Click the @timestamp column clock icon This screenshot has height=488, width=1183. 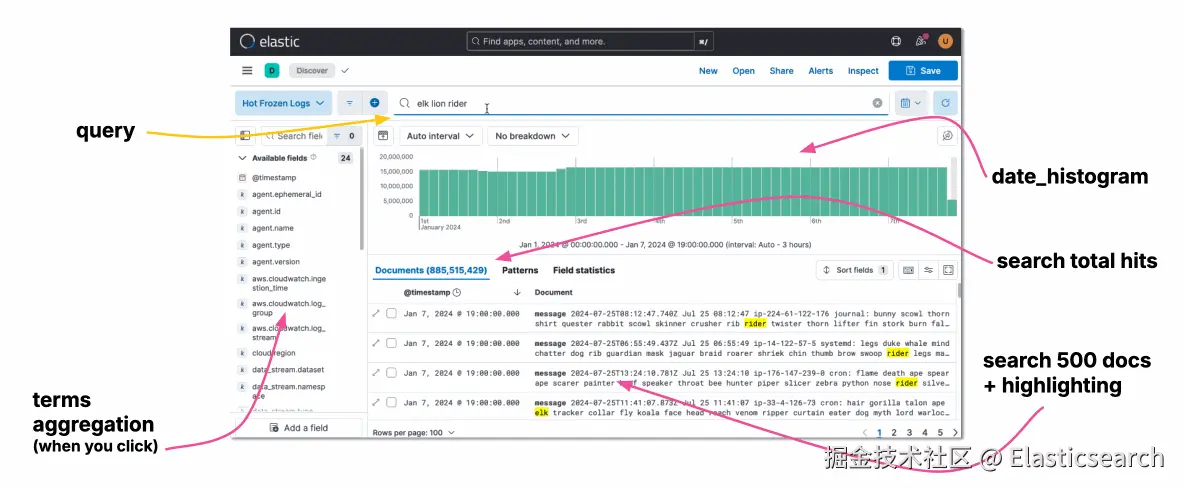tap(456, 292)
